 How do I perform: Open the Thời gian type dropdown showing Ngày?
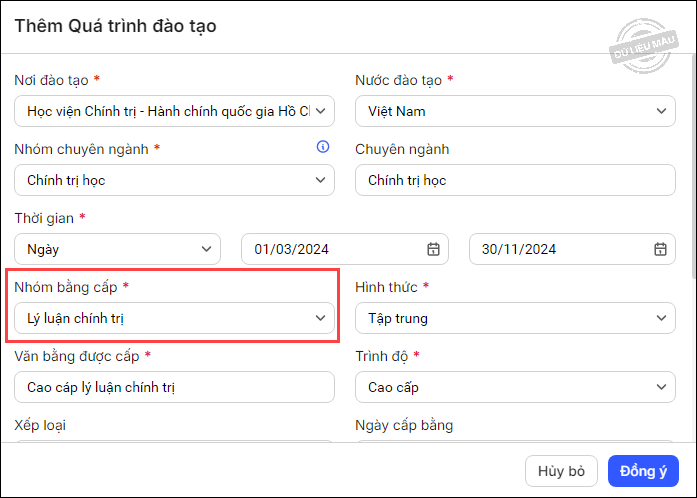coord(117,249)
